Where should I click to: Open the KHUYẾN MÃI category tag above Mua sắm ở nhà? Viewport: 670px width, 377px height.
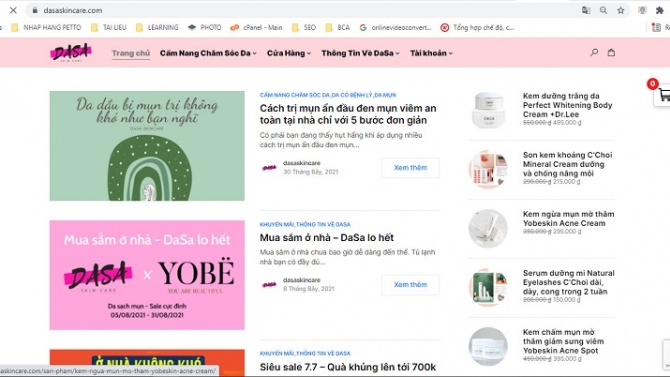point(276,224)
